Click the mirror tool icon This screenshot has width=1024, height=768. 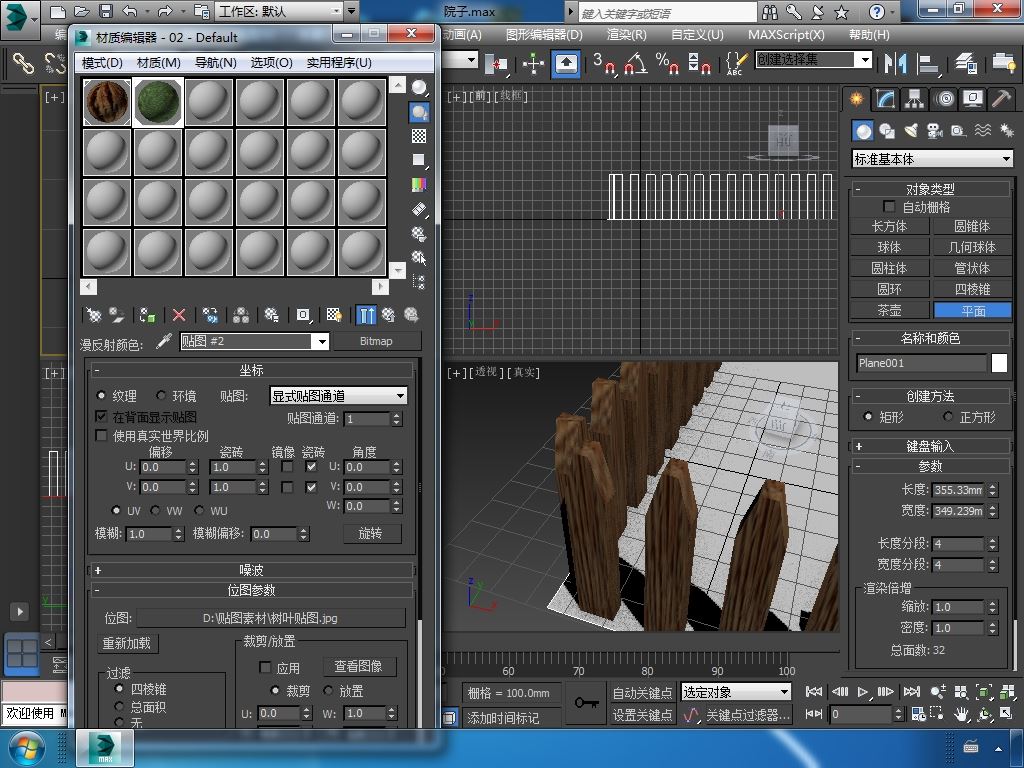pos(895,63)
